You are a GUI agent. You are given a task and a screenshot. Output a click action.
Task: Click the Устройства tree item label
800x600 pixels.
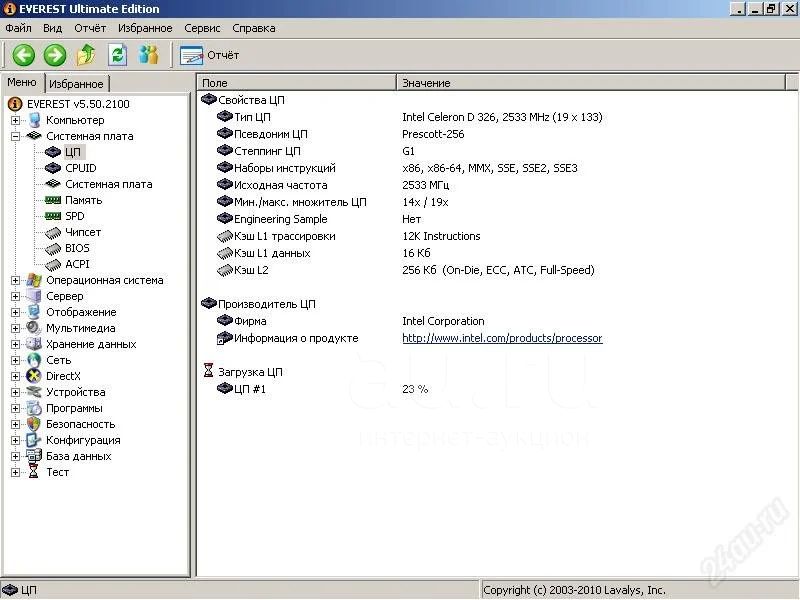tap(76, 392)
